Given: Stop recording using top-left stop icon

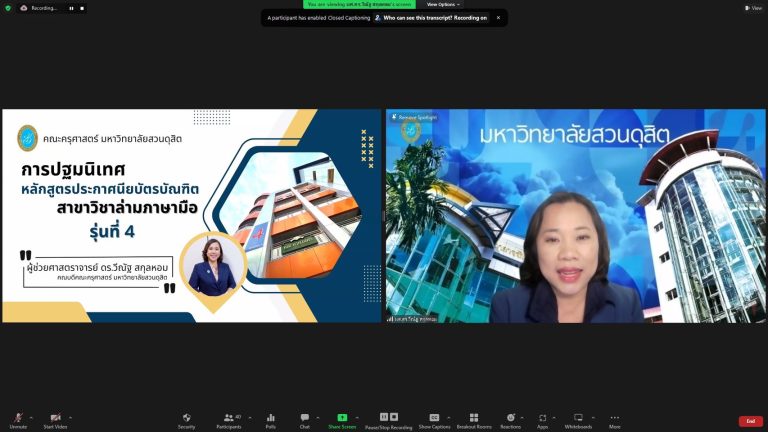Looking at the screenshot, I should pos(82,8).
